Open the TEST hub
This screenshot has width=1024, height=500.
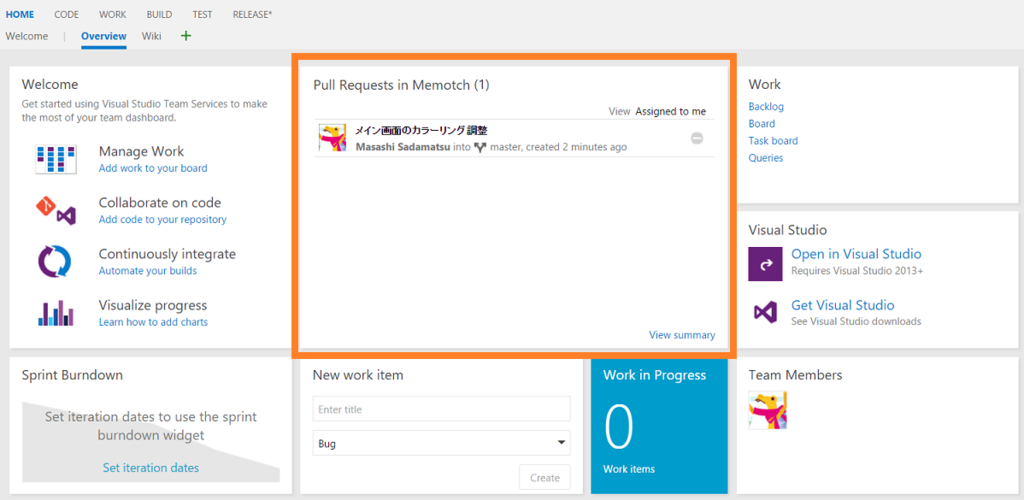(x=202, y=14)
